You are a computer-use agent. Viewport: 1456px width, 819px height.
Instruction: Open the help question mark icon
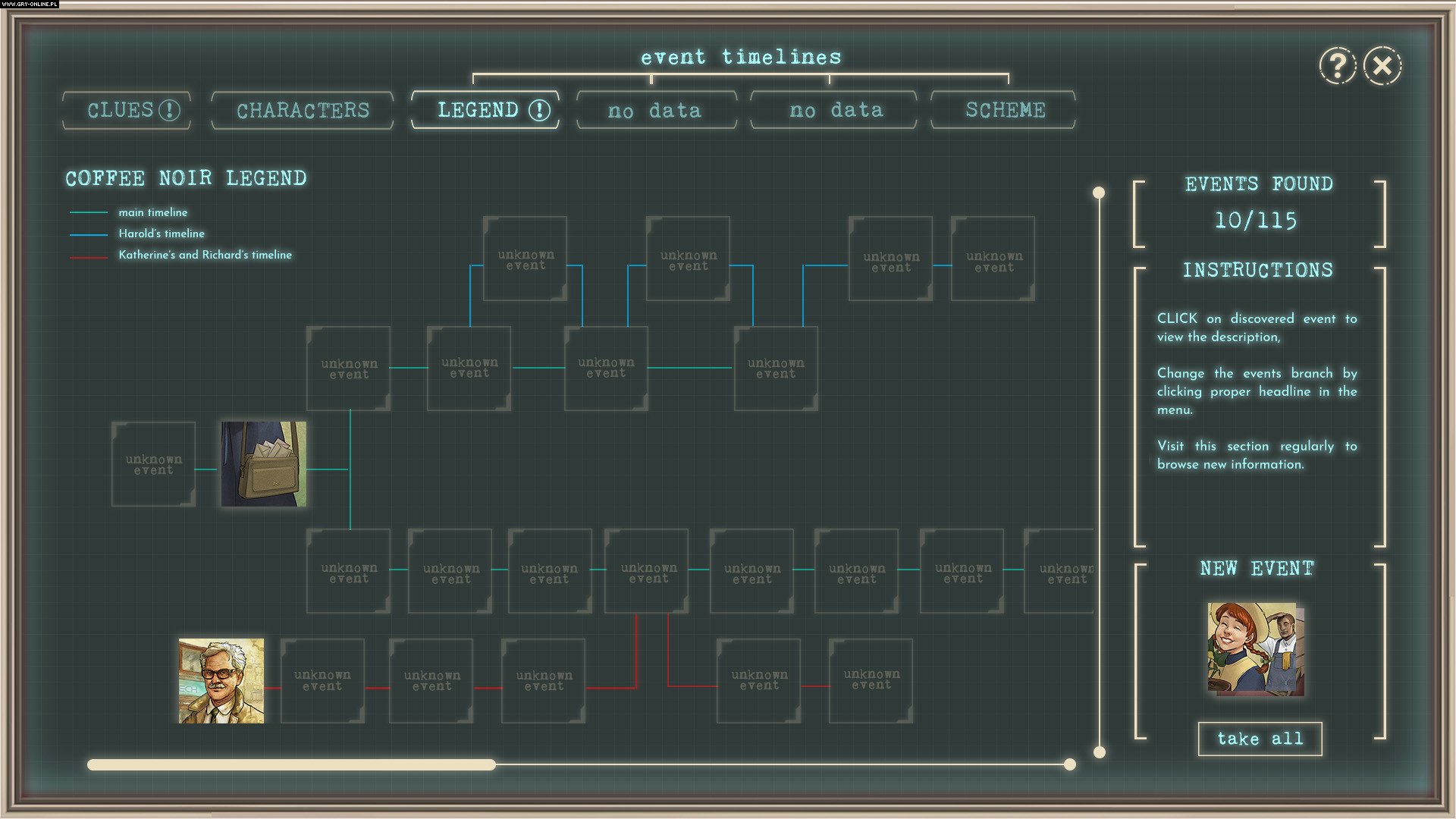pyautogui.click(x=1337, y=66)
